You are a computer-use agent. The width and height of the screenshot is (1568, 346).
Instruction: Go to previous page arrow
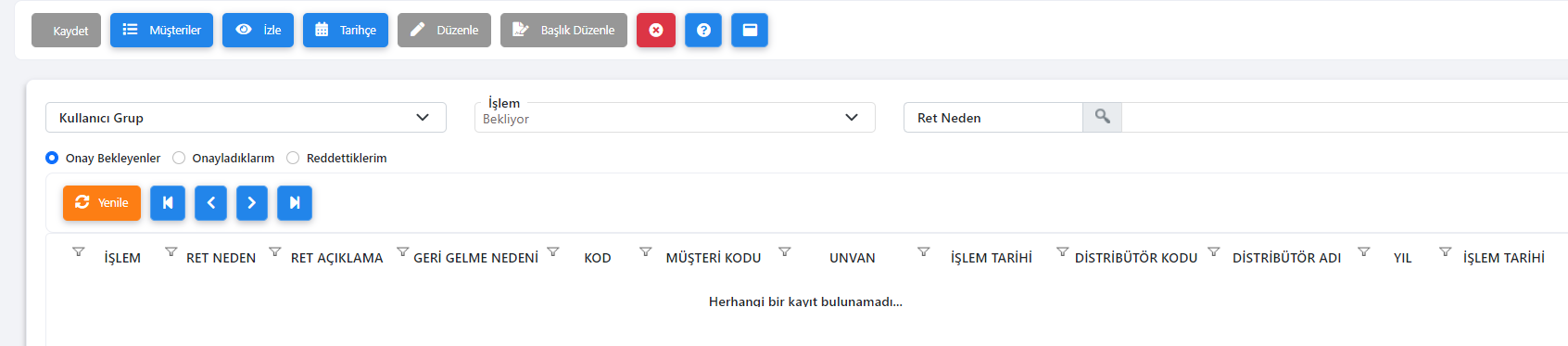[211, 203]
